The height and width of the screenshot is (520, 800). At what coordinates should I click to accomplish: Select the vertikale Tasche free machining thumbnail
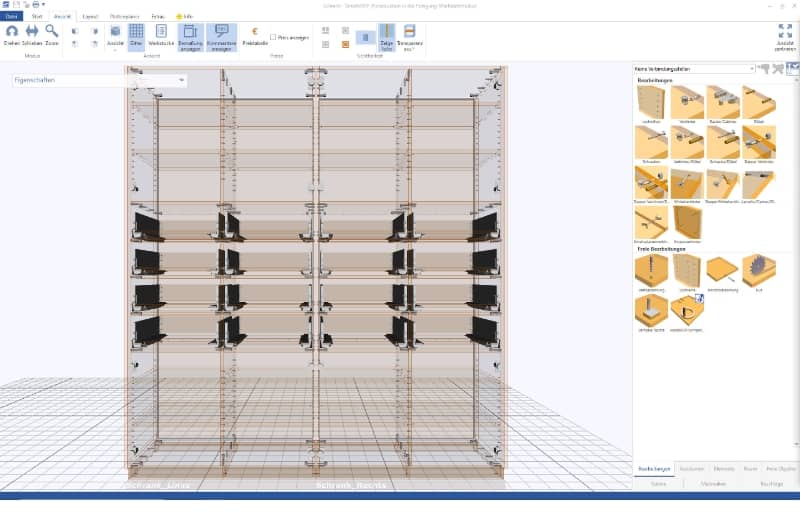coord(651,313)
